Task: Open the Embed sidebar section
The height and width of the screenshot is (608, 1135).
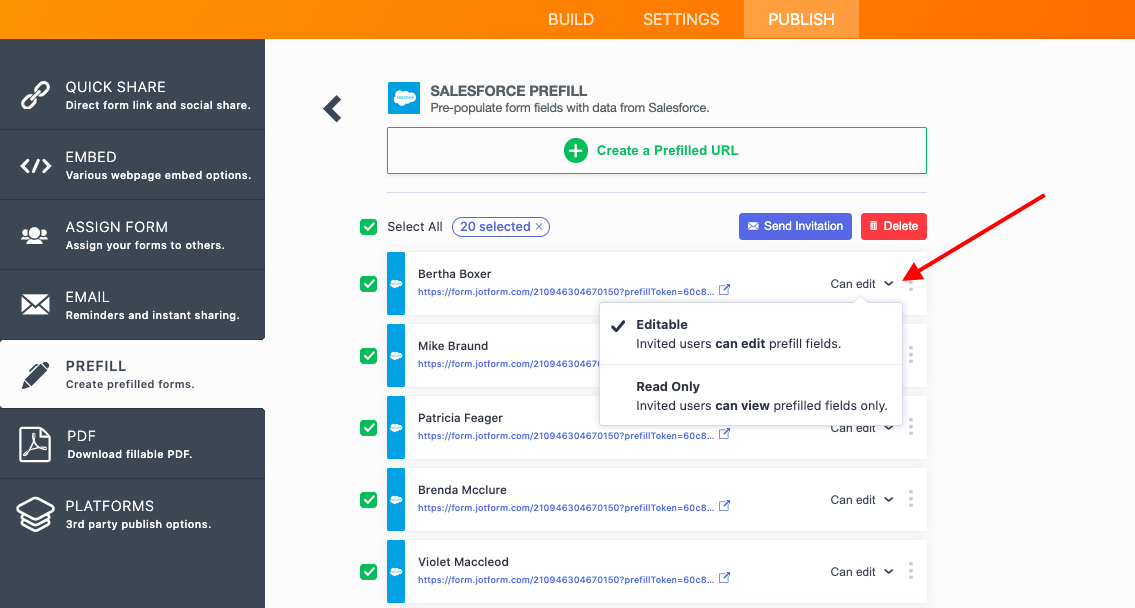Action: coord(132,165)
